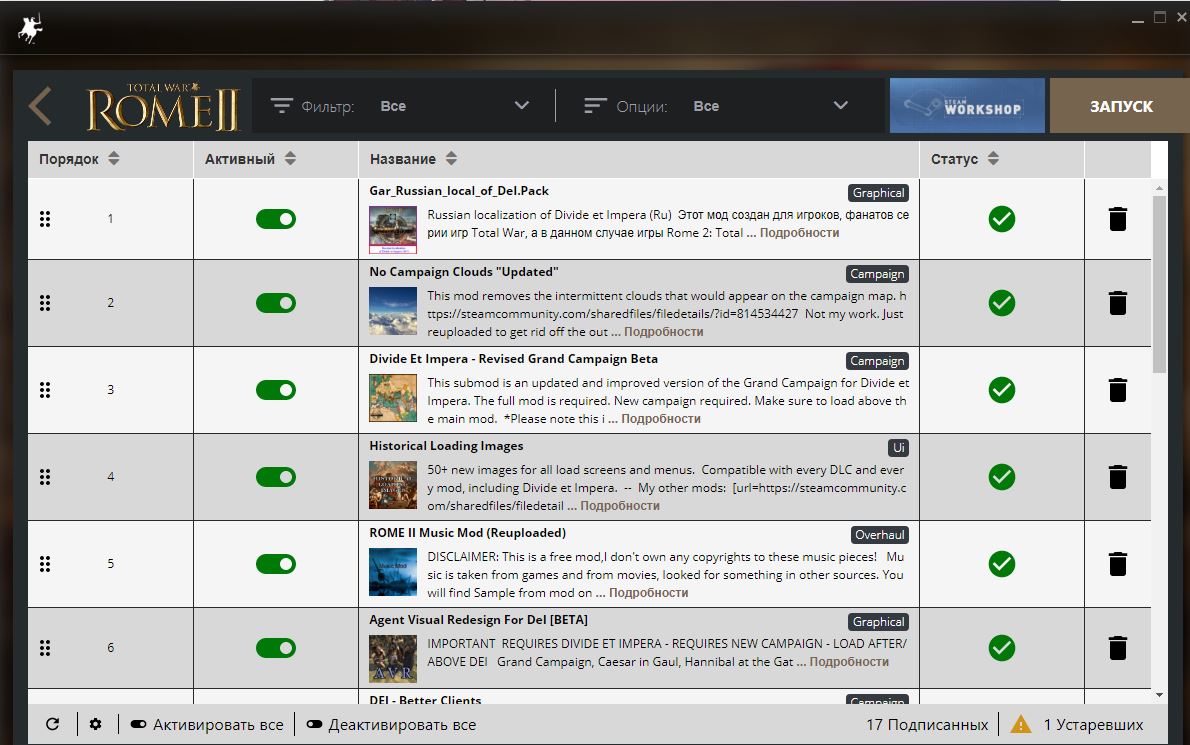Disable the Gar_Russian_local_of_Del.Pack mod toggle
This screenshot has width=1190, height=745.
tap(275, 219)
